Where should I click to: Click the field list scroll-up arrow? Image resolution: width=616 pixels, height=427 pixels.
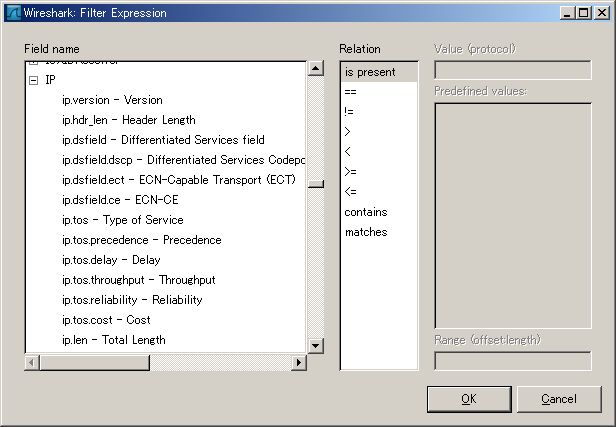click(315, 69)
